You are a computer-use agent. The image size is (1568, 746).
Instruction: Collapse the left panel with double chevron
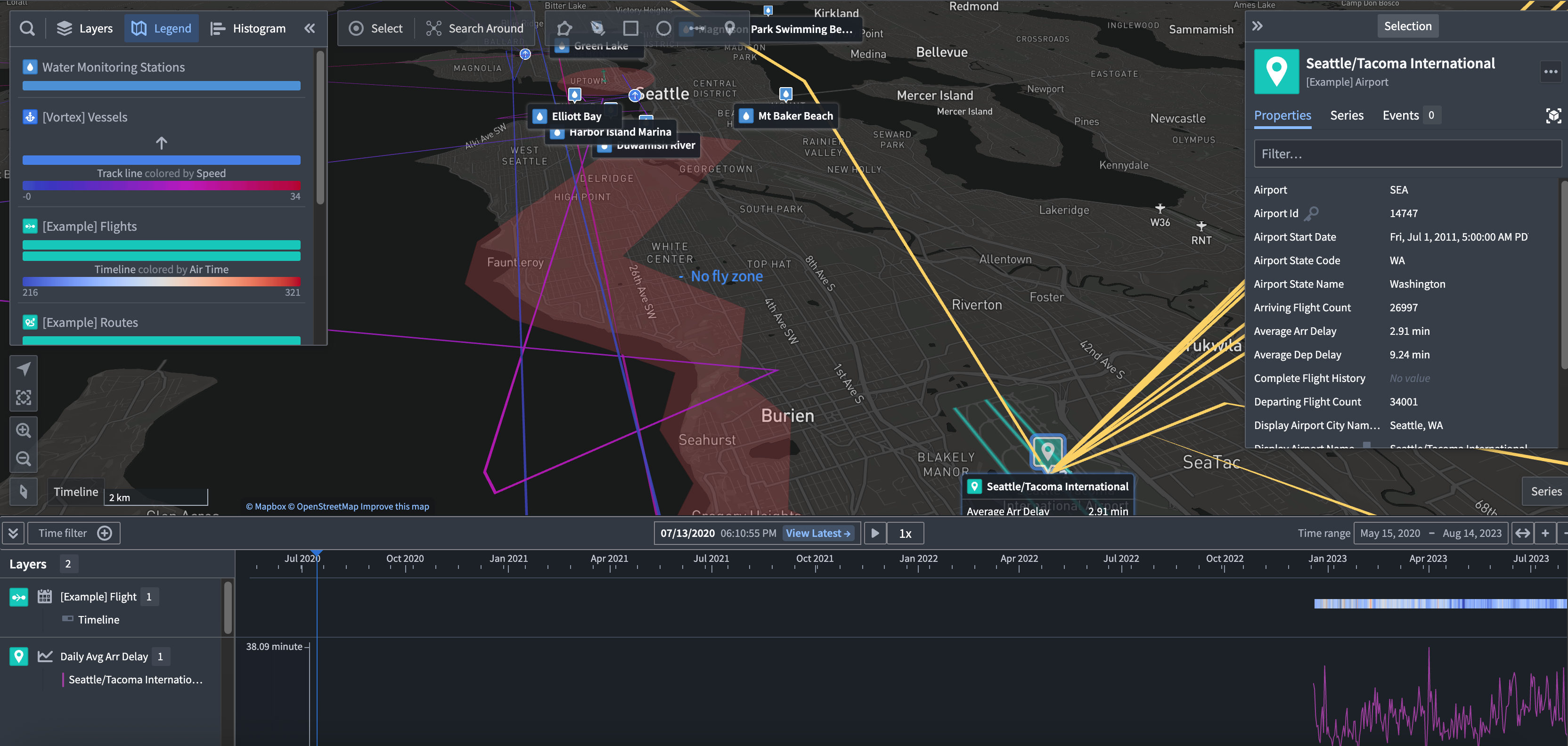(310, 29)
